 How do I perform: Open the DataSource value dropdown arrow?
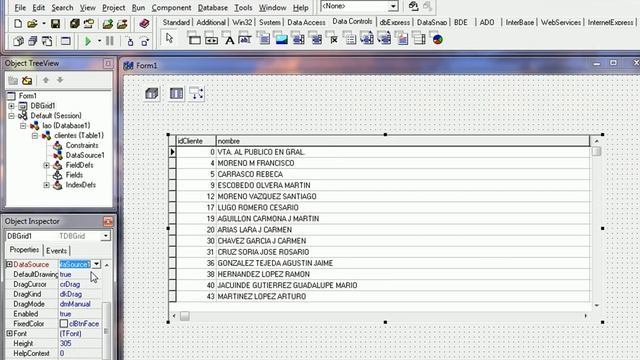[96, 264]
